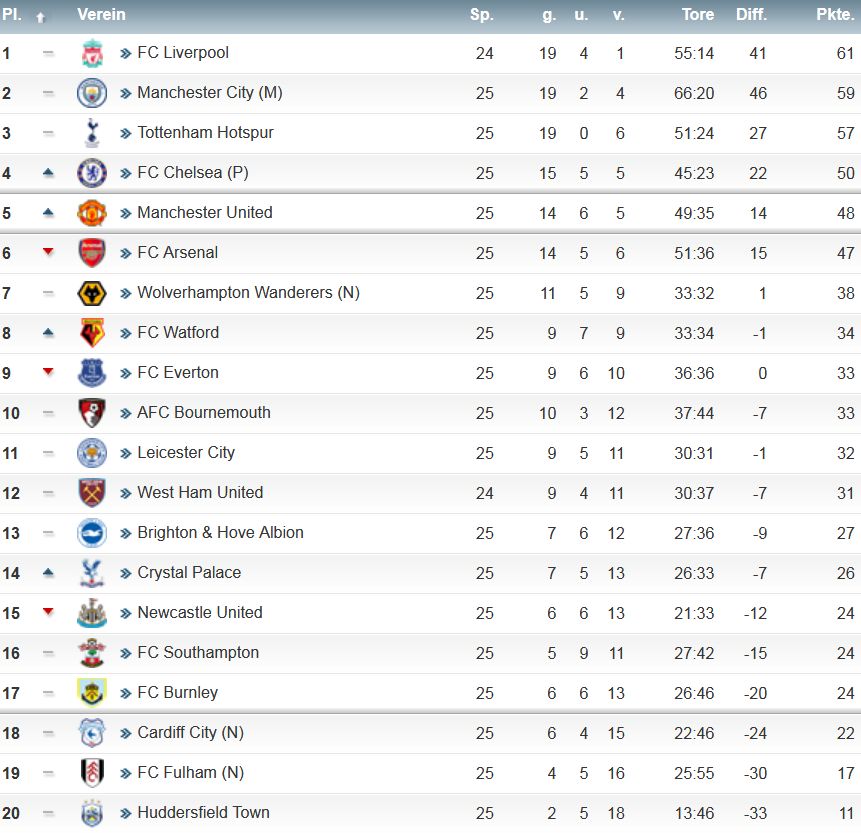Viewport: 861px width, 833px height.
Task: Open the Leicester City team link
Action: 186,452
